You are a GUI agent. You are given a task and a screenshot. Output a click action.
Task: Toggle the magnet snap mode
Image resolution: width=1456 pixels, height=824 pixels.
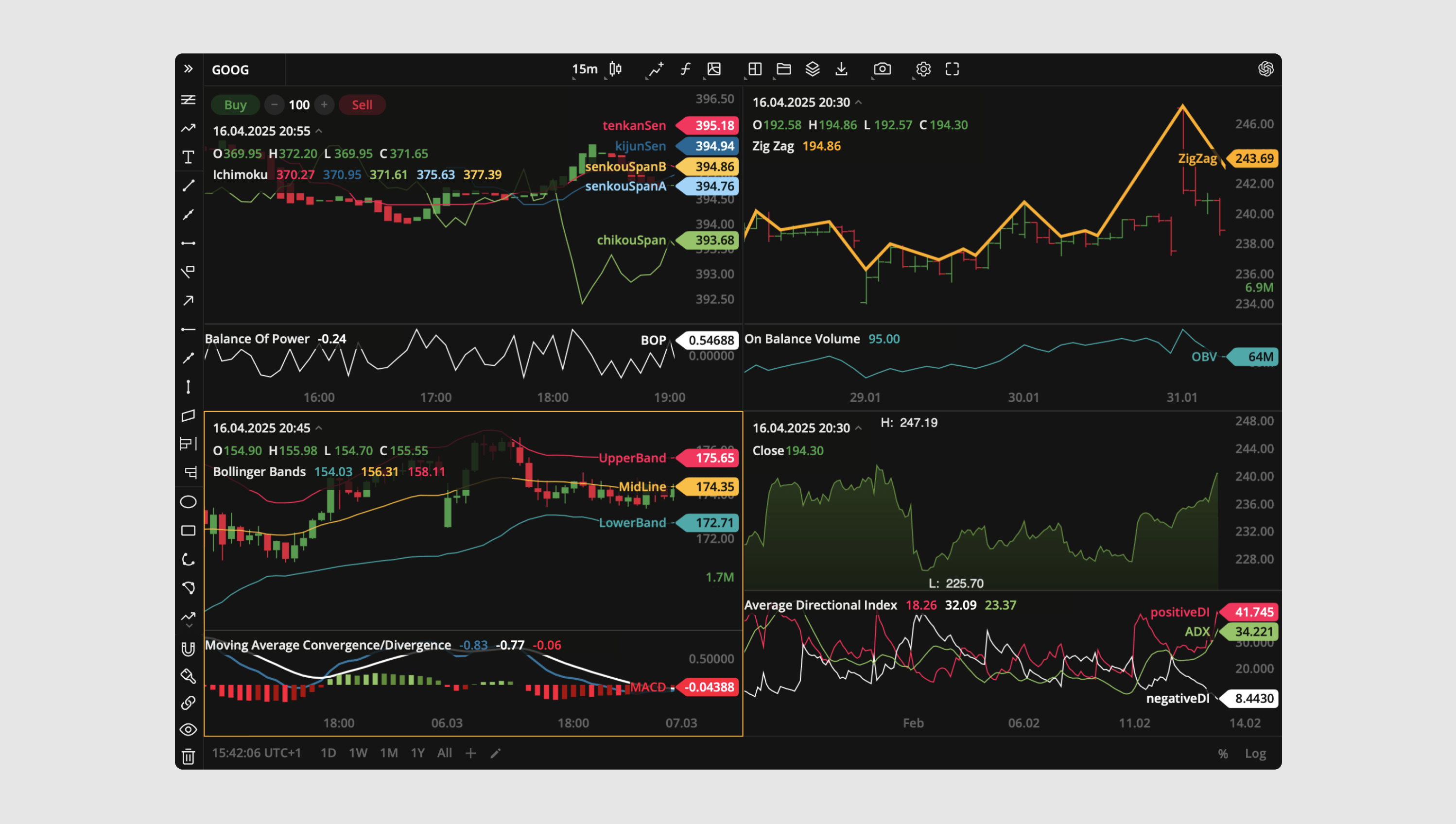coord(189,649)
